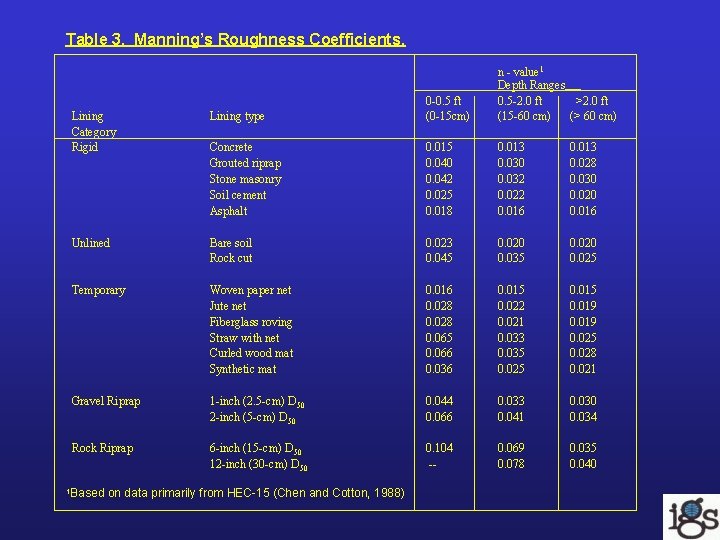Click the 'Jute net' lining type
The width and height of the screenshot is (720, 540).
click(x=228, y=306)
